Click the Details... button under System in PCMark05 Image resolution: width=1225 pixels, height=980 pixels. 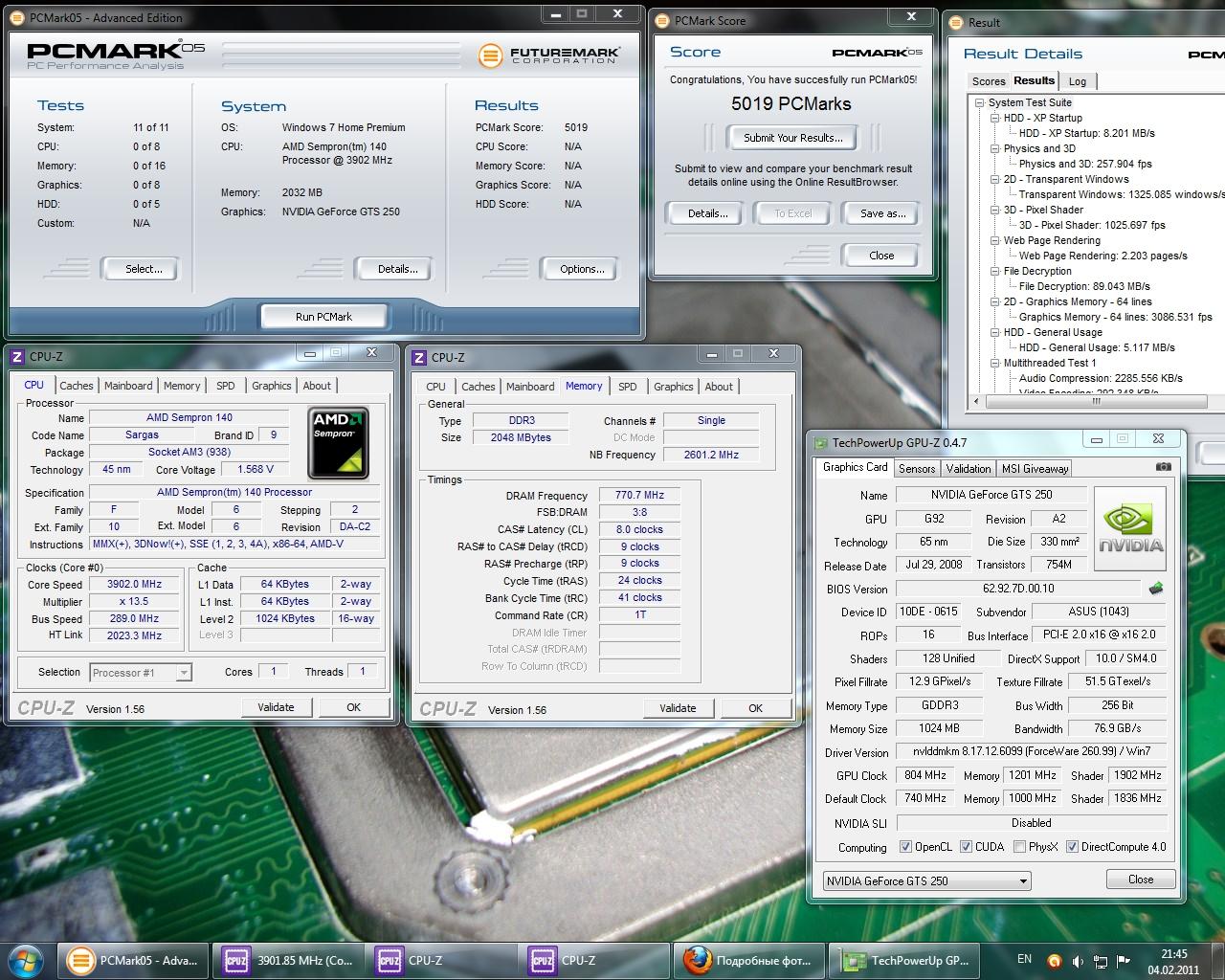397,269
